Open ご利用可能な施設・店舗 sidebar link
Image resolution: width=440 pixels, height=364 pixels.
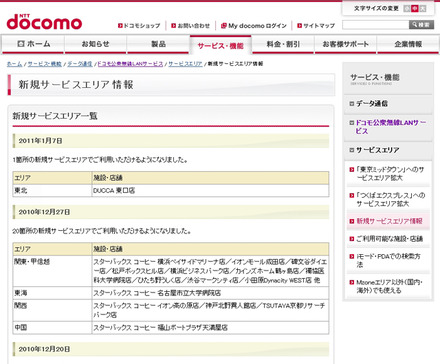coord(389,239)
